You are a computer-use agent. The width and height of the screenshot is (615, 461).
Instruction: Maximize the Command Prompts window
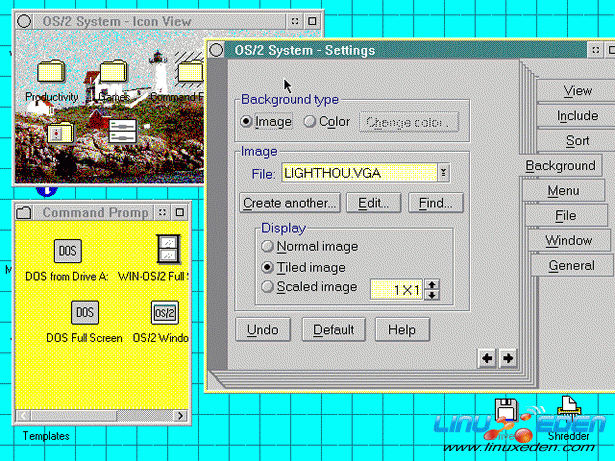(x=180, y=213)
